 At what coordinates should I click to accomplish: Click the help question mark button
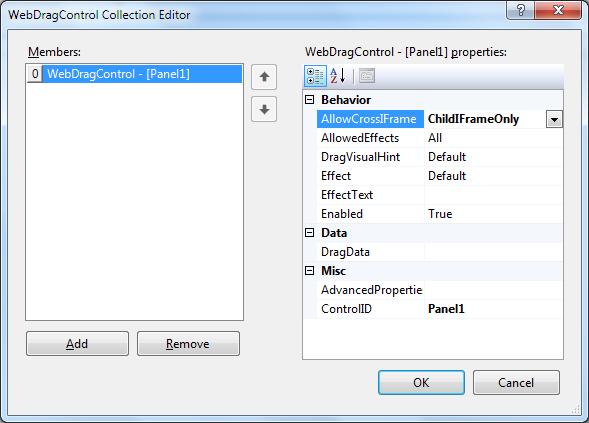tap(520, 10)
